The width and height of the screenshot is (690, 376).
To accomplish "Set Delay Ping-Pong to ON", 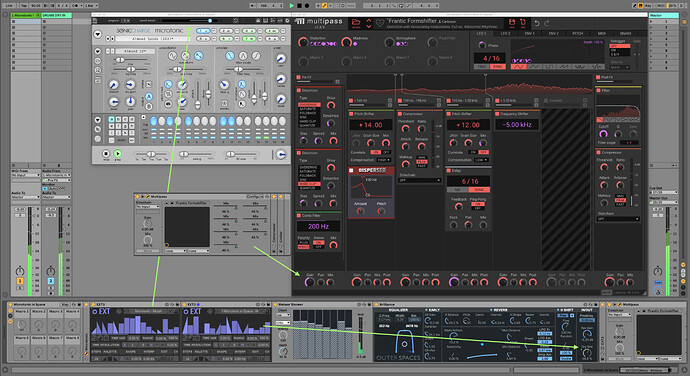I will (x=478, y=204).
